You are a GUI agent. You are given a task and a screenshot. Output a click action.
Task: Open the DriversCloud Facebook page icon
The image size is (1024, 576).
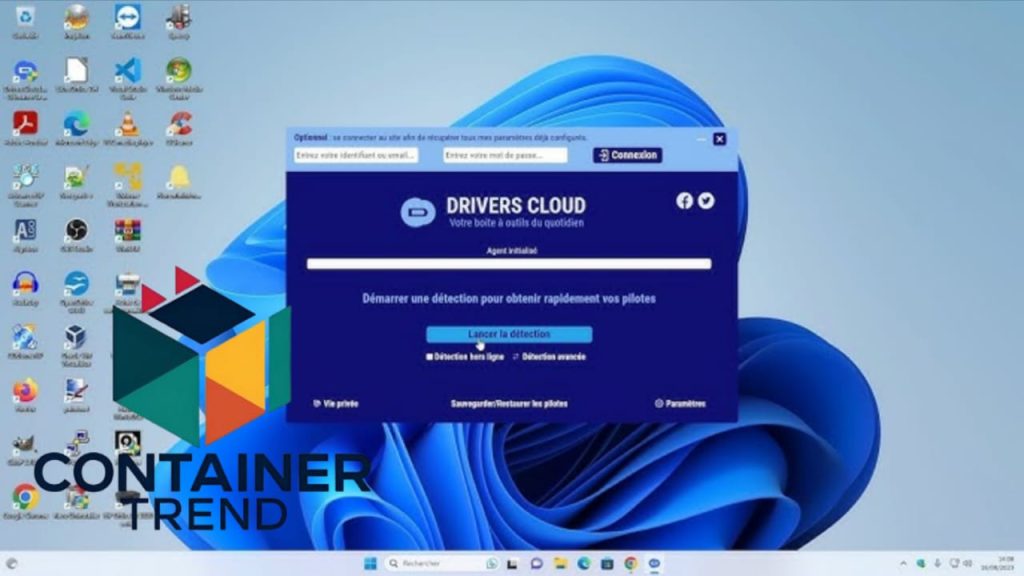[684, 200]
